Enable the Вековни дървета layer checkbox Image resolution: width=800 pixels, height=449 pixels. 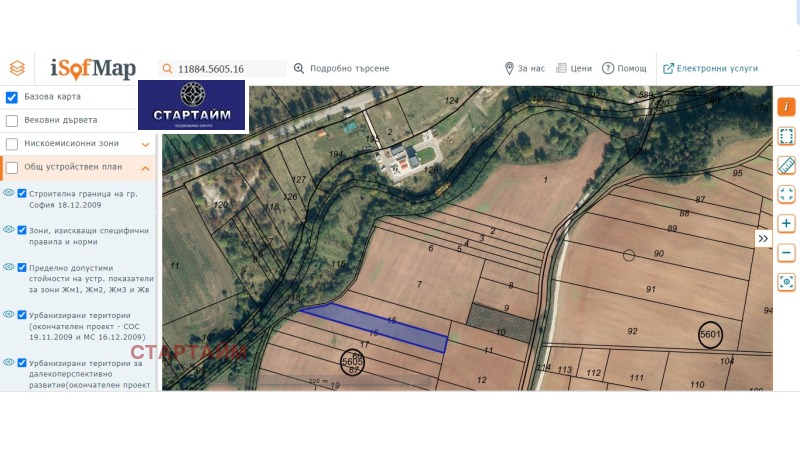coord(12,120)
